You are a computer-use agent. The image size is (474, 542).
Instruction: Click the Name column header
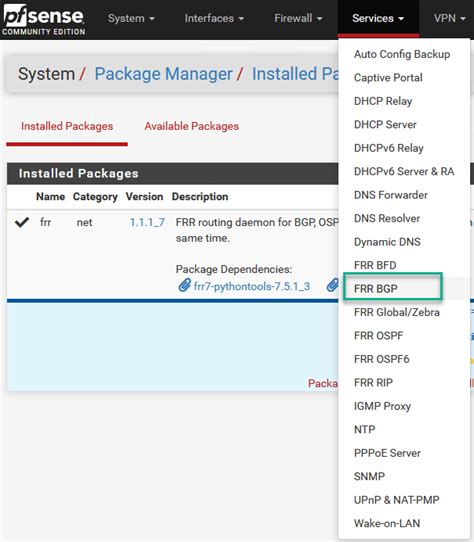click(x=50, y=197)
